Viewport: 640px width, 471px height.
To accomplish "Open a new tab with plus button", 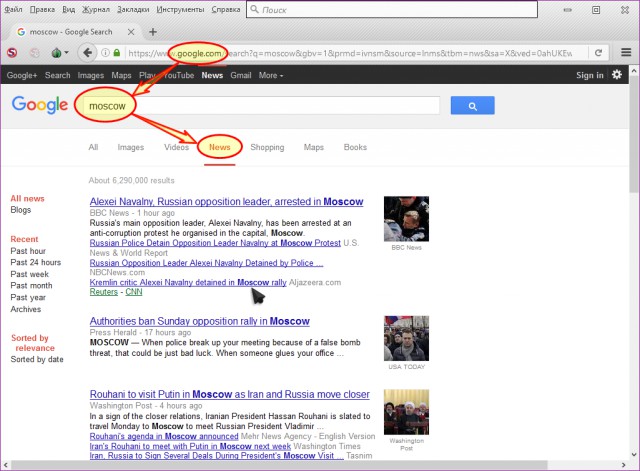I will 153,32.
